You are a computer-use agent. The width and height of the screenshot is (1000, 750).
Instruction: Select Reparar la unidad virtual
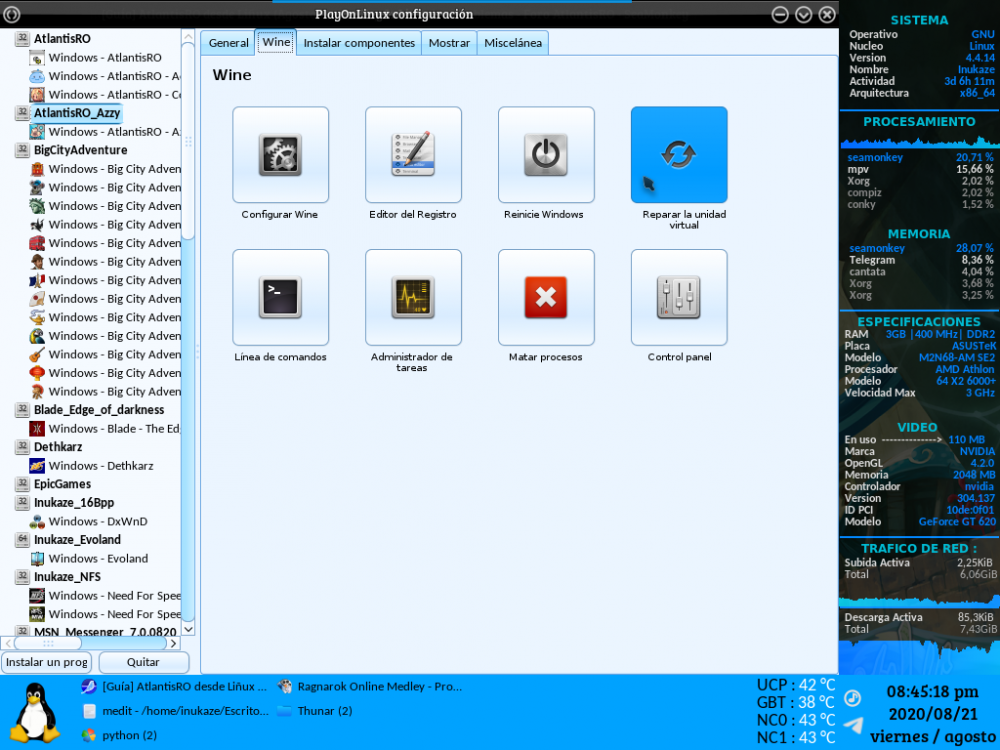tap(679, 155)
